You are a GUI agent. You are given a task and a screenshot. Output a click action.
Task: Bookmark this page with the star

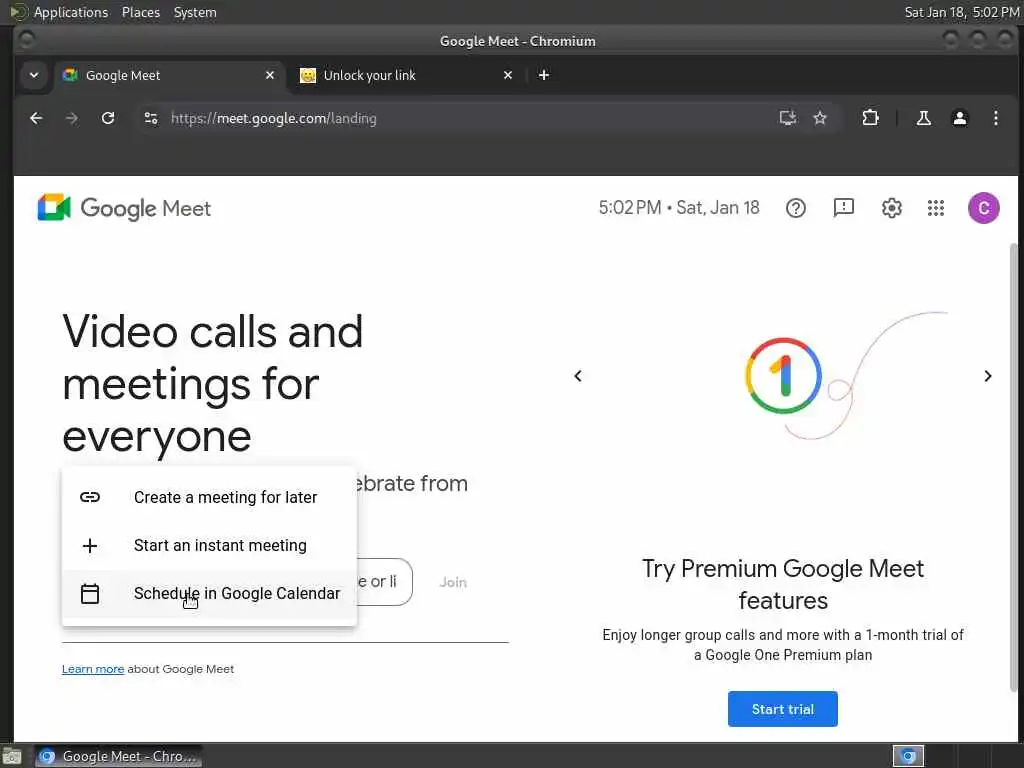pos(820,118)
